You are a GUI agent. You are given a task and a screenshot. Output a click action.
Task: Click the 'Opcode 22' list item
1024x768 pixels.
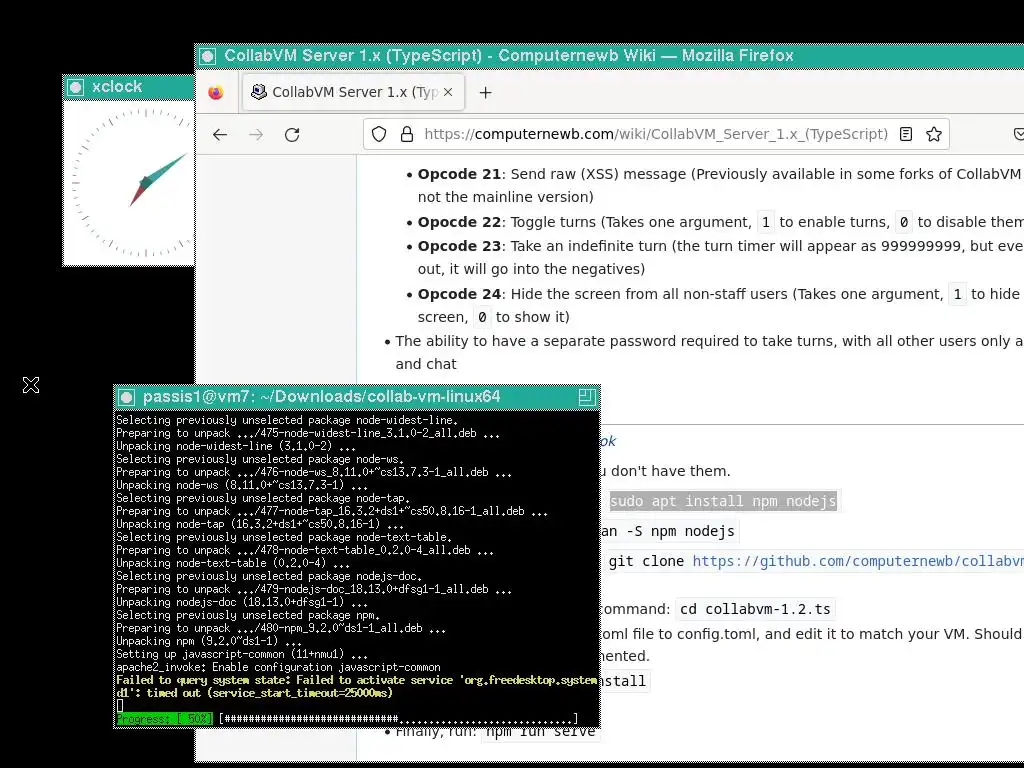tap(721, 222)
